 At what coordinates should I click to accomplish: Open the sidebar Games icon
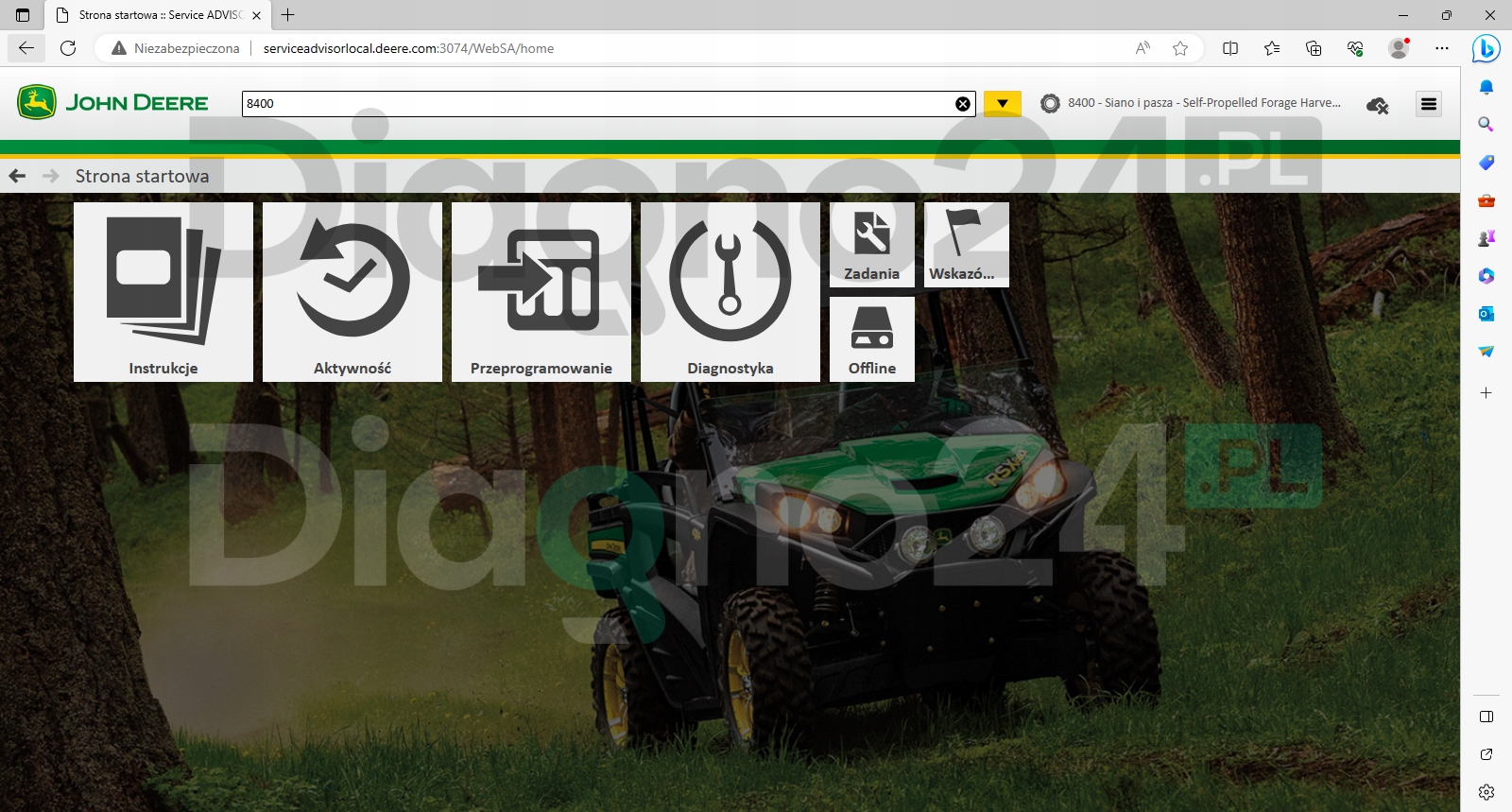click(1486, 238)
